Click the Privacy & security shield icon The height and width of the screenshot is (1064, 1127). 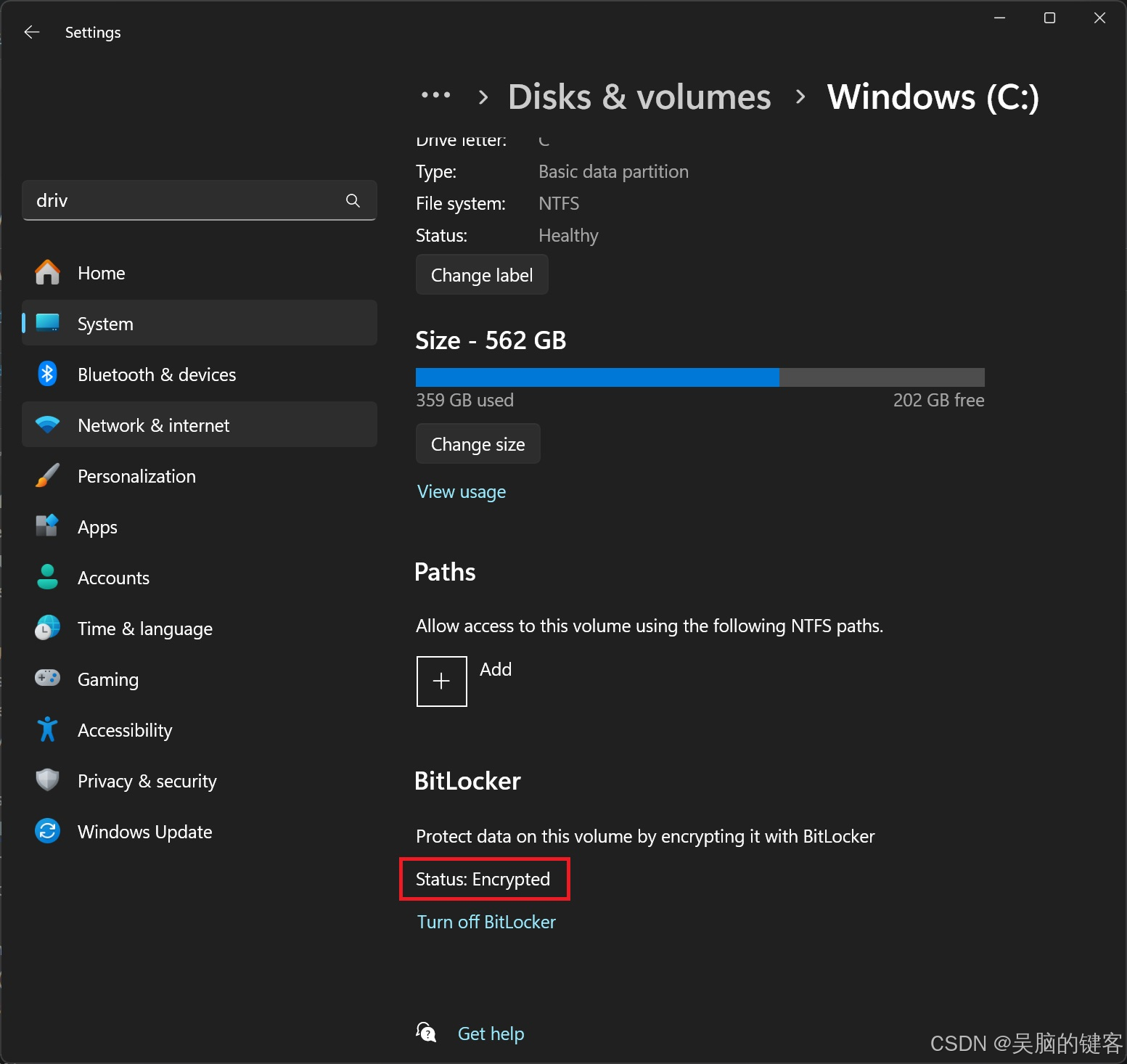[x=48, y=780]
